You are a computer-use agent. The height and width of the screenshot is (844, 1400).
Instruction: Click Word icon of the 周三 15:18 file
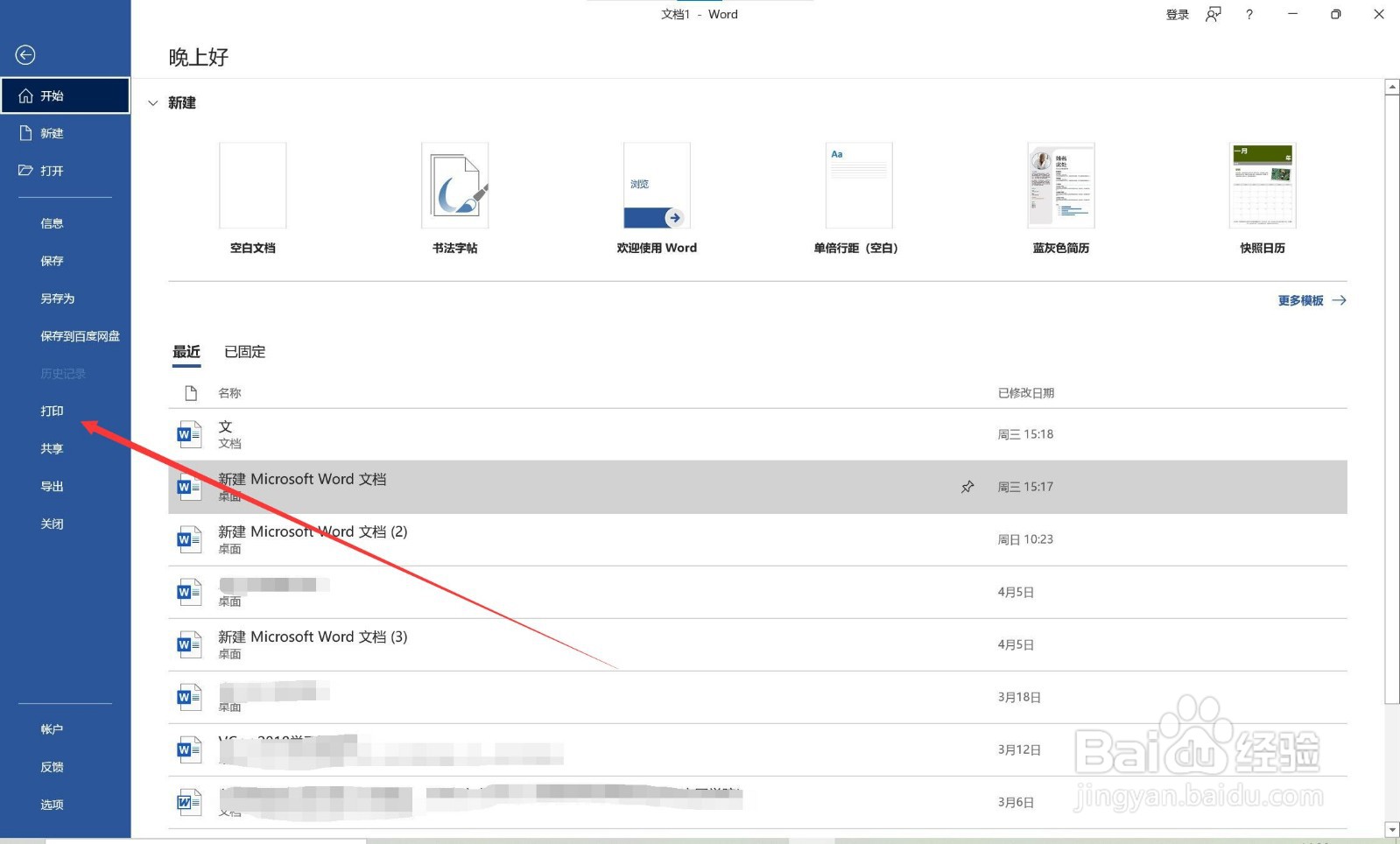(x=189, y=434)
